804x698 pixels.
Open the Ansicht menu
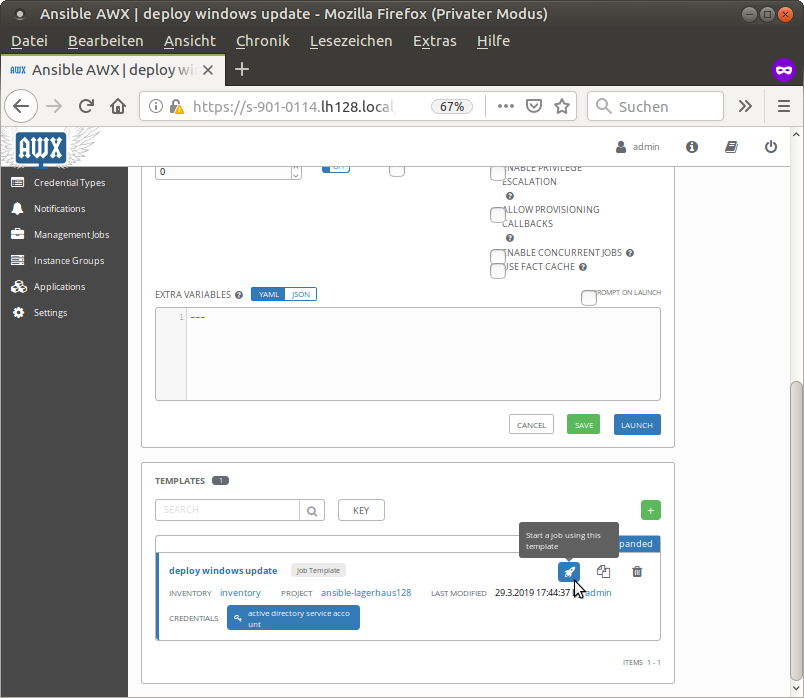pyautogui.click(x=190, y=41)
